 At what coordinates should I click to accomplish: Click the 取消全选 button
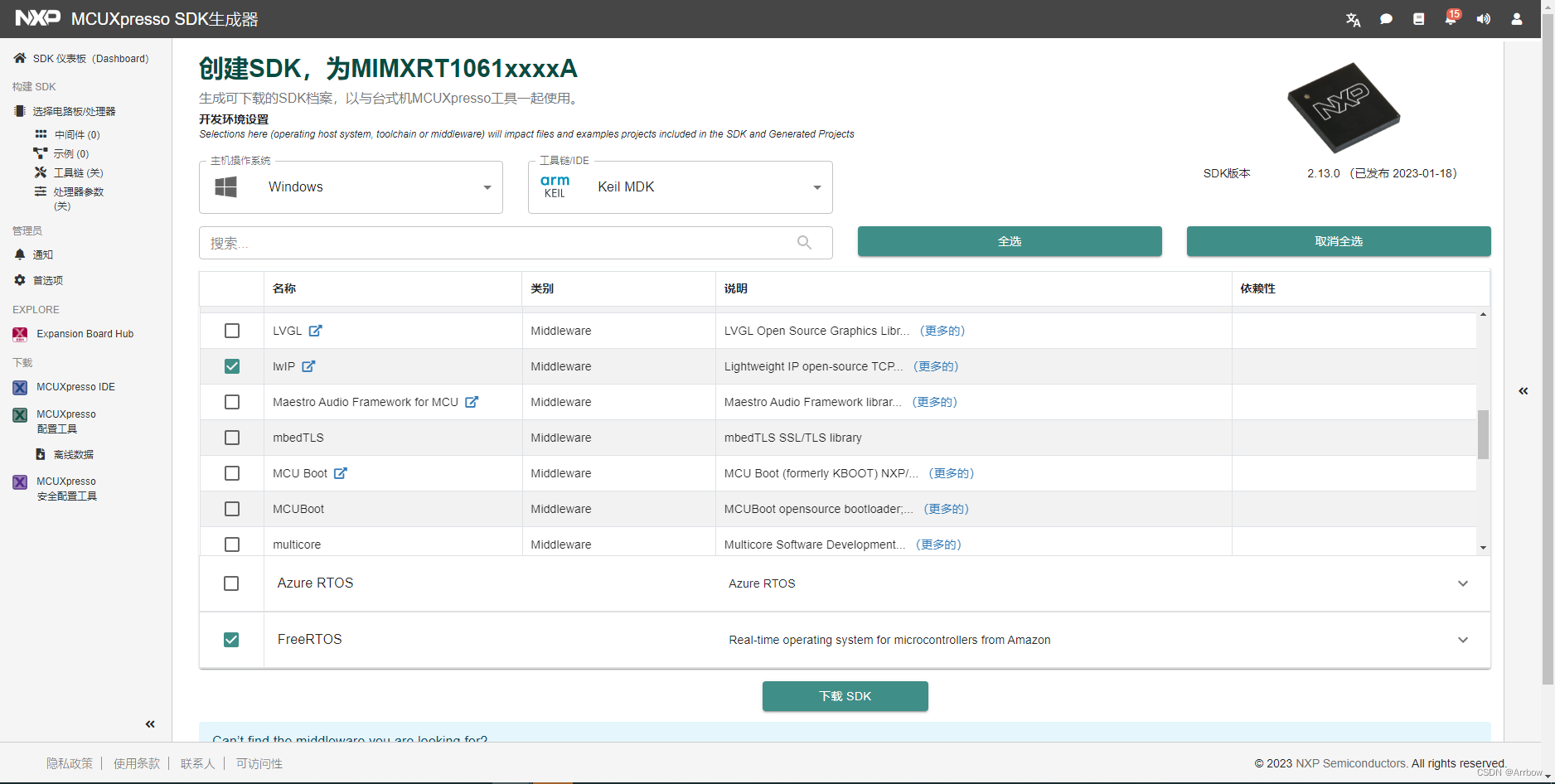pos(1339,241)
